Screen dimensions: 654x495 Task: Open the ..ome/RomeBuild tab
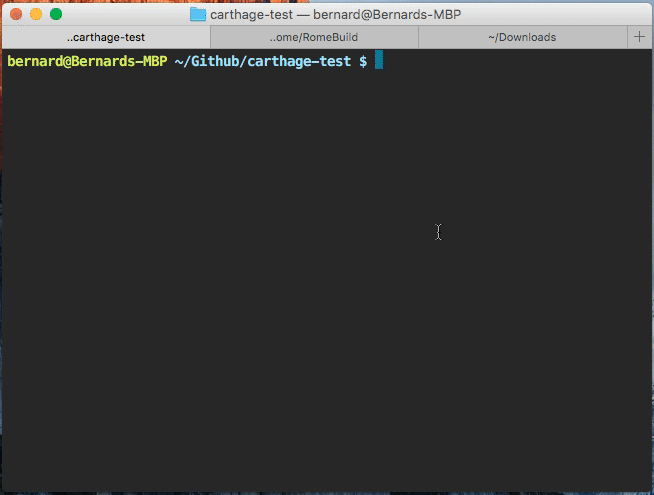click(x=314, y=37)
